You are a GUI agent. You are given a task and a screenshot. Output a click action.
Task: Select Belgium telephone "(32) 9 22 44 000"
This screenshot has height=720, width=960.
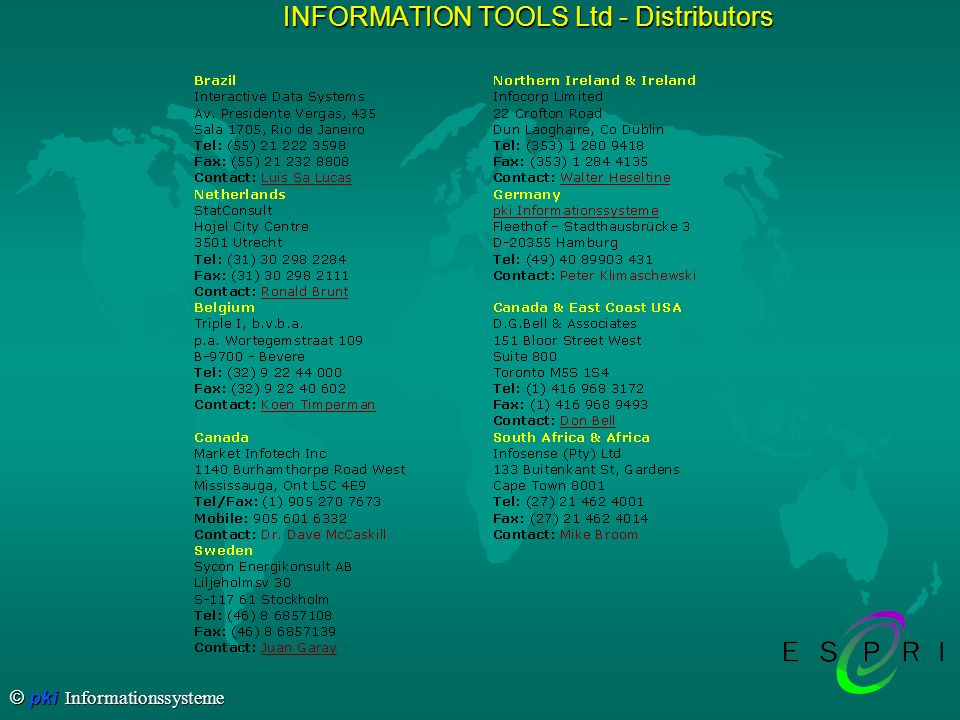click(284, 373)
